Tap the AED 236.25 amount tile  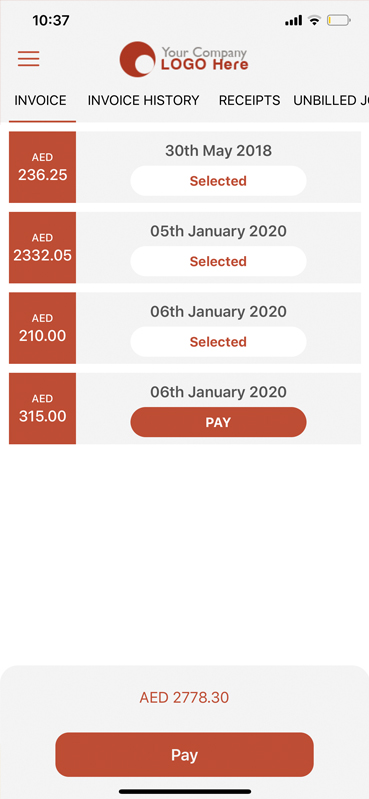pyautogui.click(x=42, y=167)
